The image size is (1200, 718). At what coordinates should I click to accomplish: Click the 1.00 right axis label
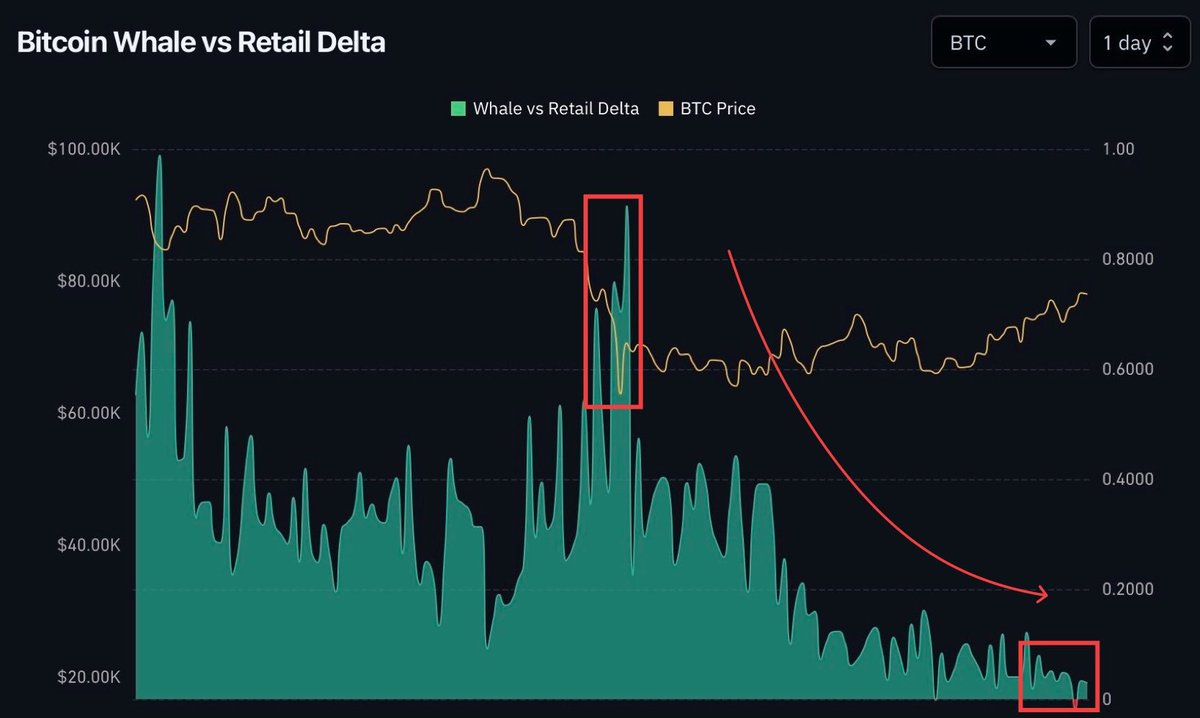pyautogui.click(x=1119, y=149)
